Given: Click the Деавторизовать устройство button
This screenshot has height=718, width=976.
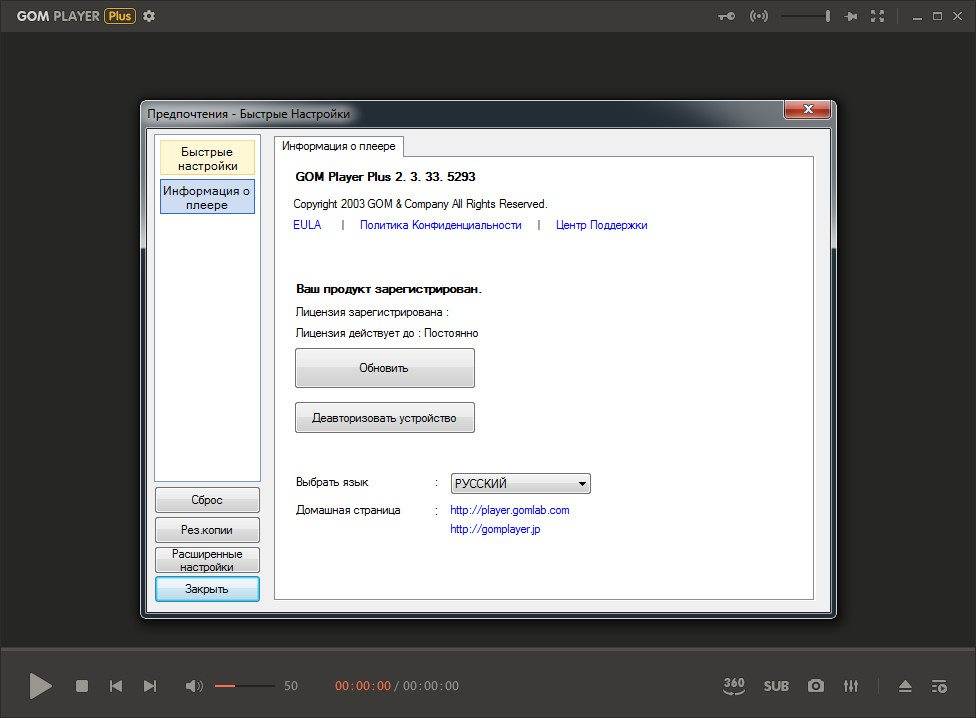Looking at the screenshot, I should 385,417.
